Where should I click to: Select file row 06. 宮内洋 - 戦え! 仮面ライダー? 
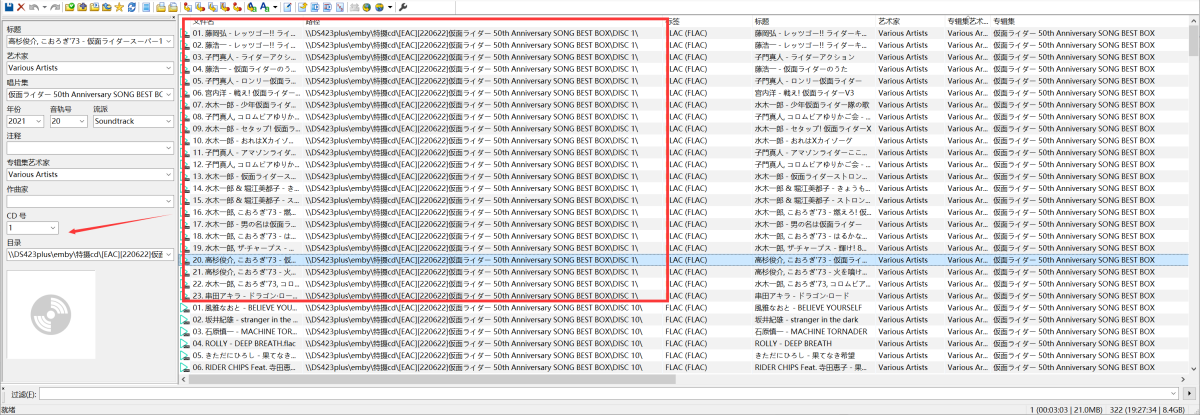[686, 93]
